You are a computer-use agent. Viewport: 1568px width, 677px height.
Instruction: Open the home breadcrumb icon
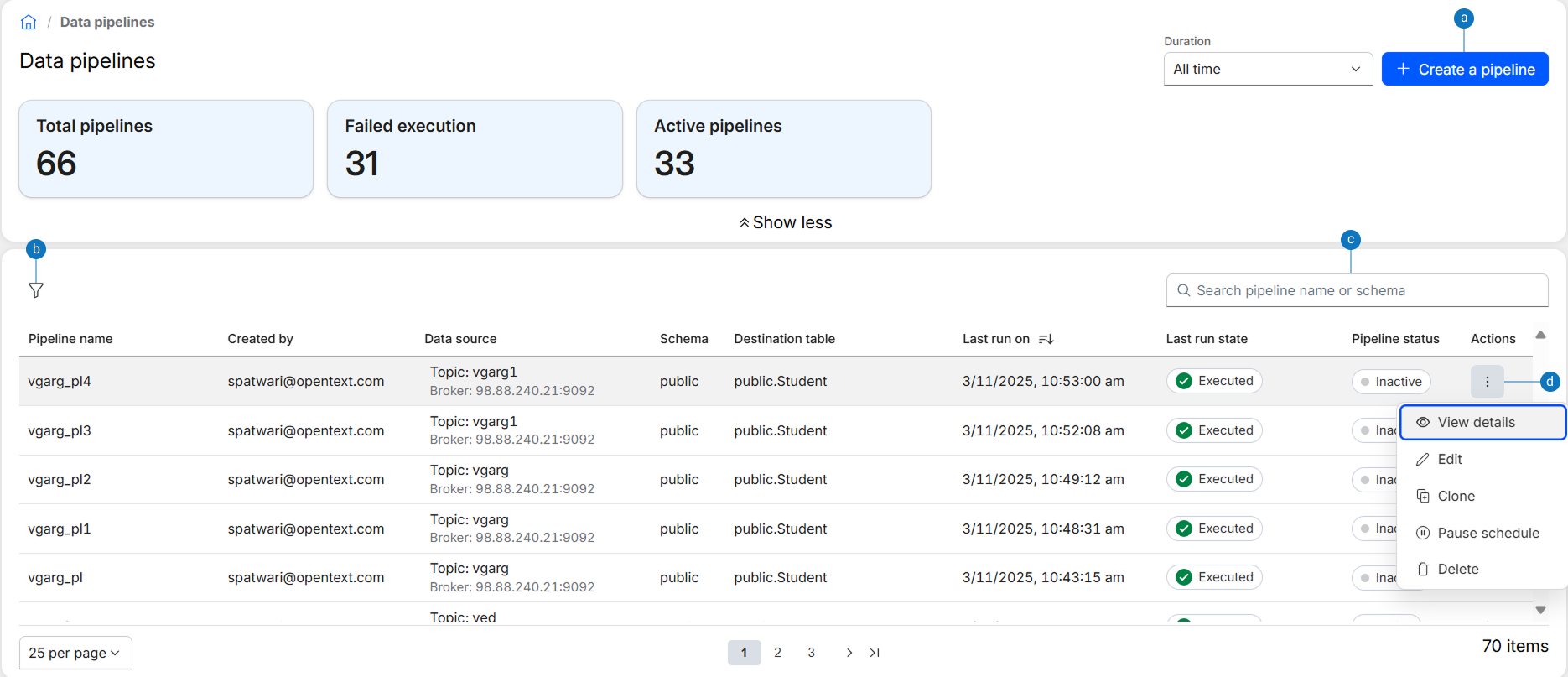[29, 23]
